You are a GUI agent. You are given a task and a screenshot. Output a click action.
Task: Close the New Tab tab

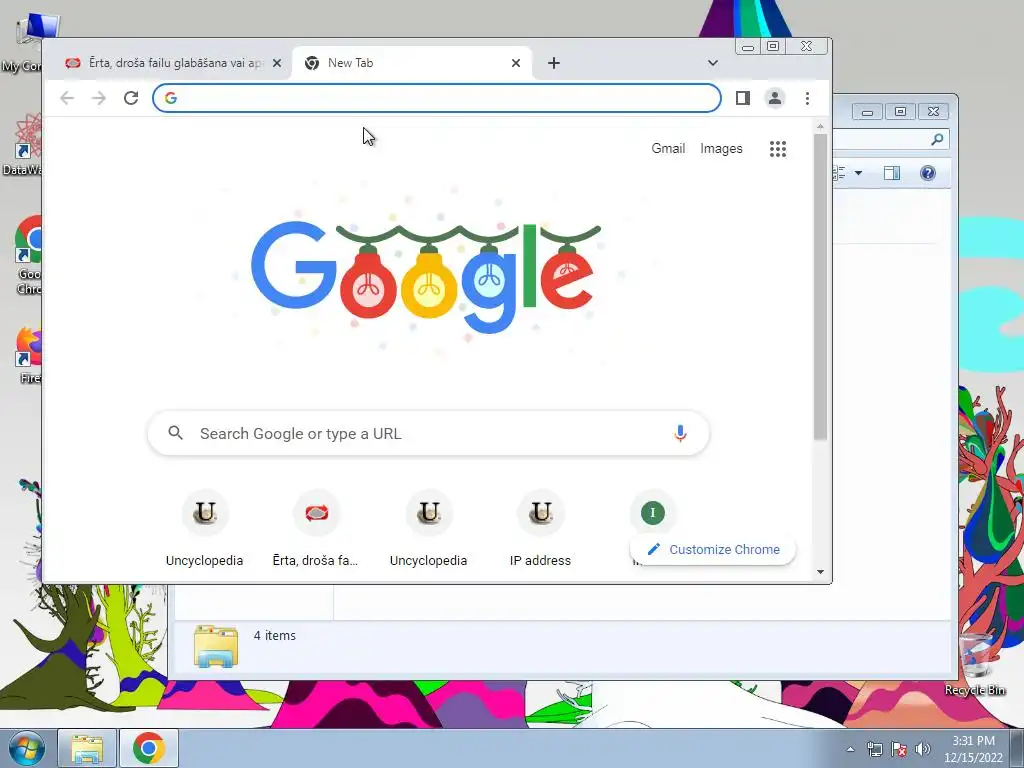click(516, 63)
